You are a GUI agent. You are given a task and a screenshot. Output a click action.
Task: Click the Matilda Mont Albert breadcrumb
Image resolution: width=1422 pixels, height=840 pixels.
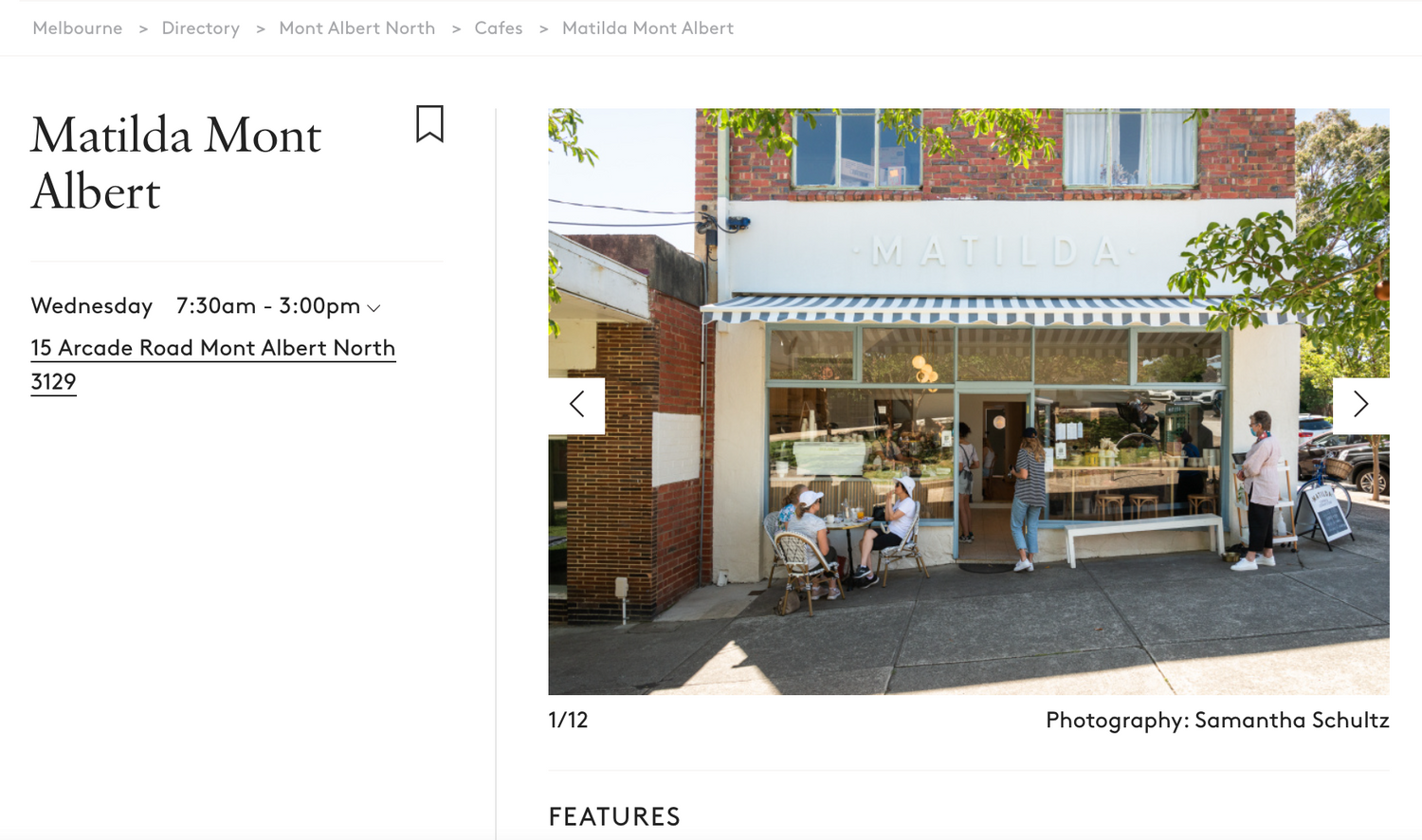coord(647,28)
